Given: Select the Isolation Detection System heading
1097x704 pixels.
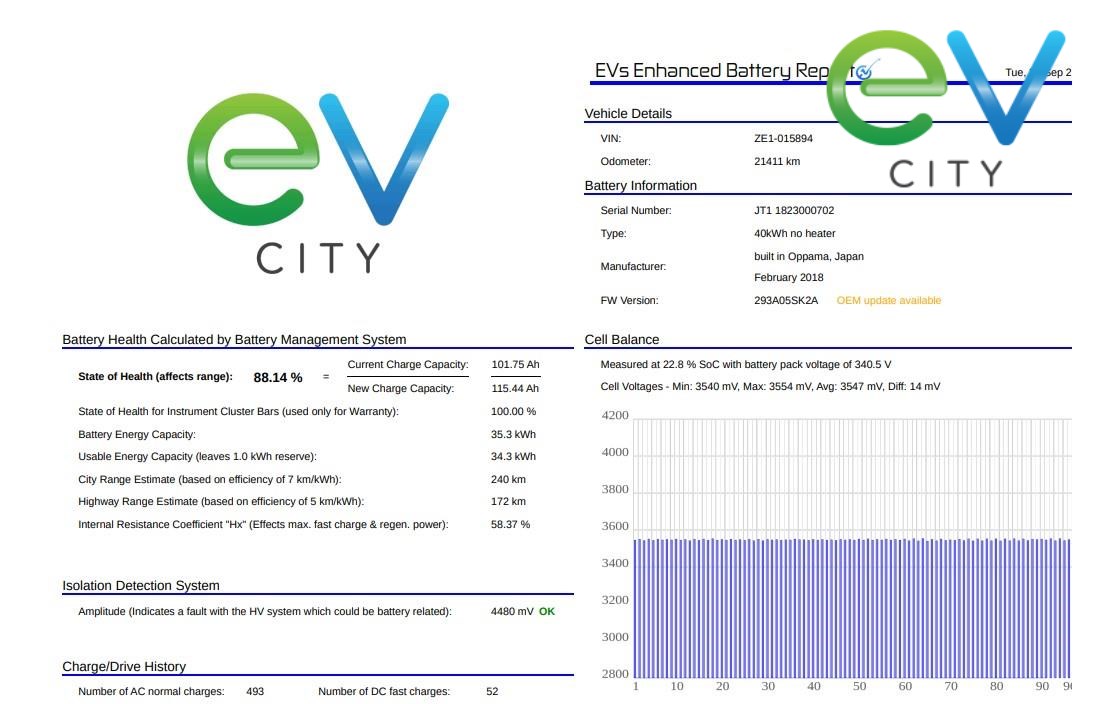Looking at the screenshot, I should click(141, 586).
